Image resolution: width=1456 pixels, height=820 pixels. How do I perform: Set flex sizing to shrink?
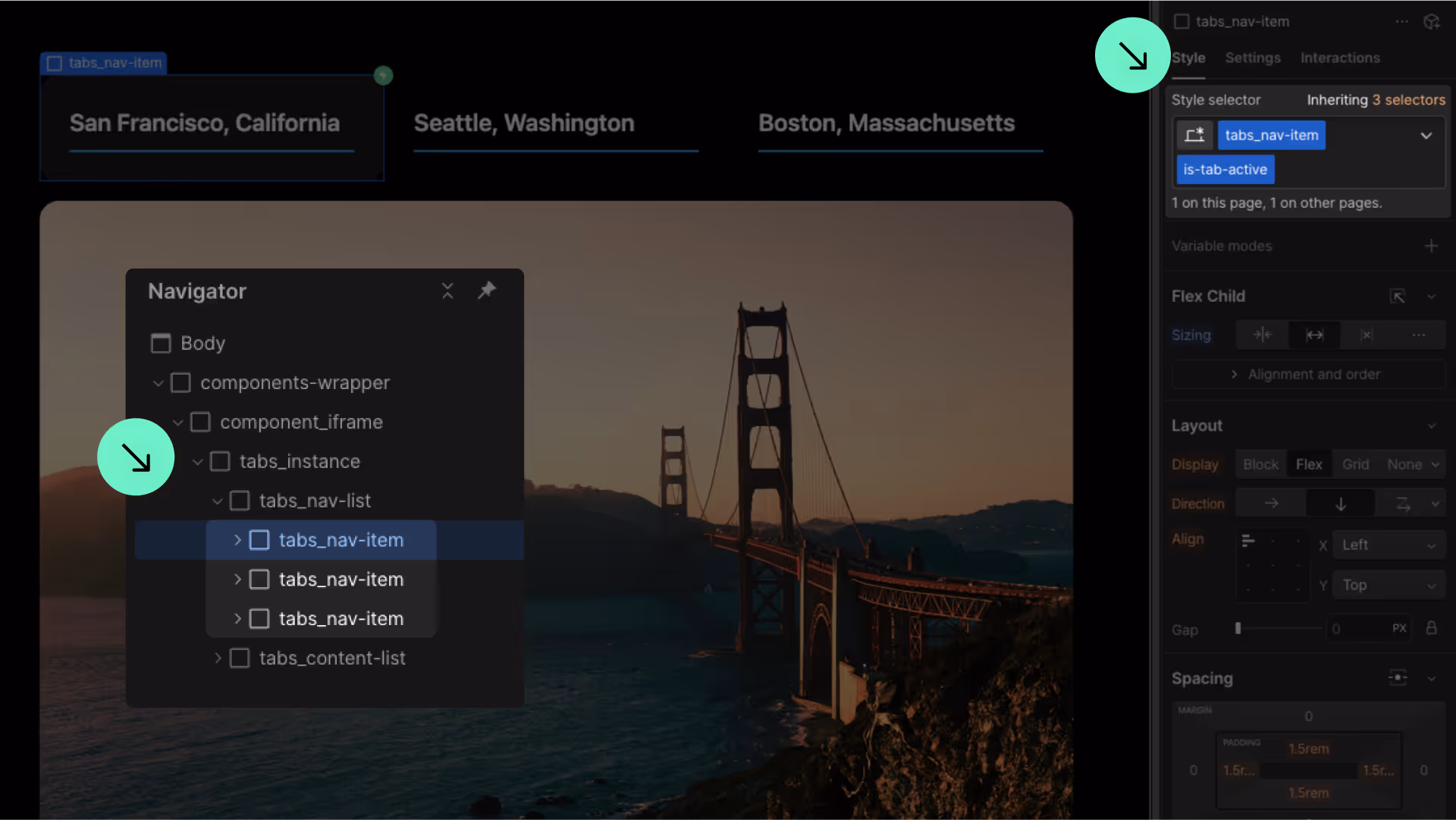tap(1263, 335)
